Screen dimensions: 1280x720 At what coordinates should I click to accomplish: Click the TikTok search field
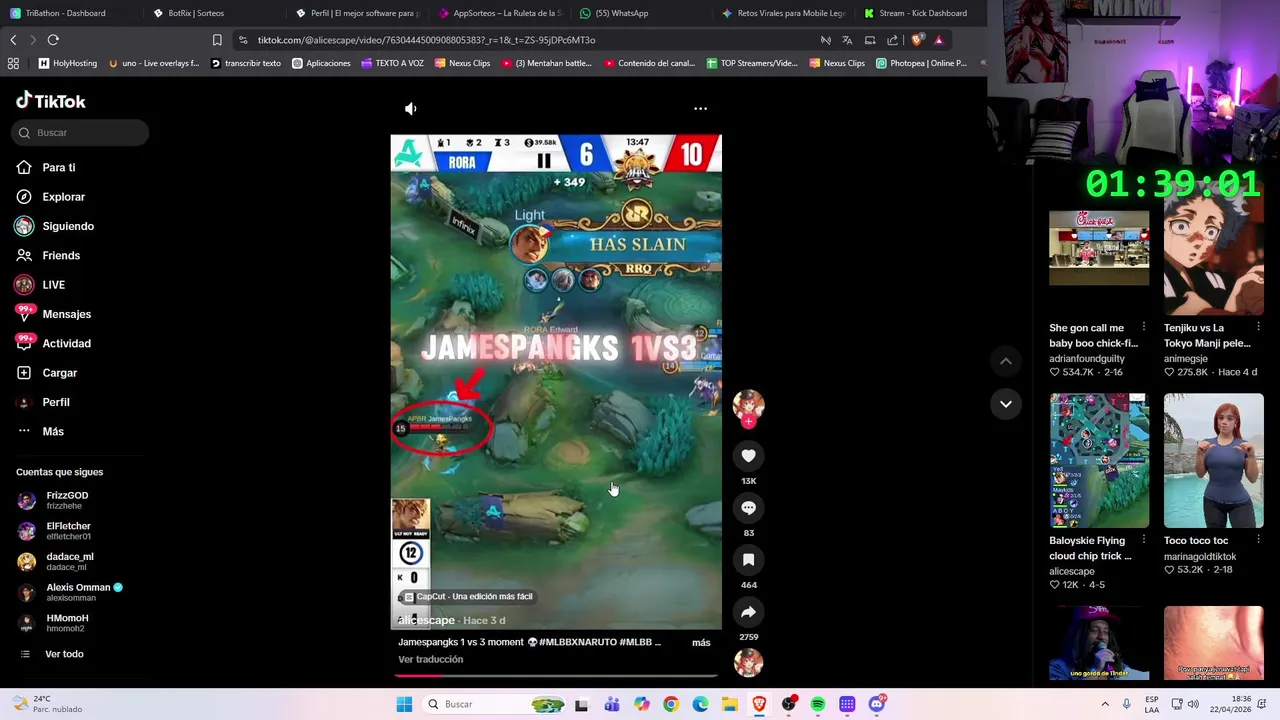(x=81, y=133)
